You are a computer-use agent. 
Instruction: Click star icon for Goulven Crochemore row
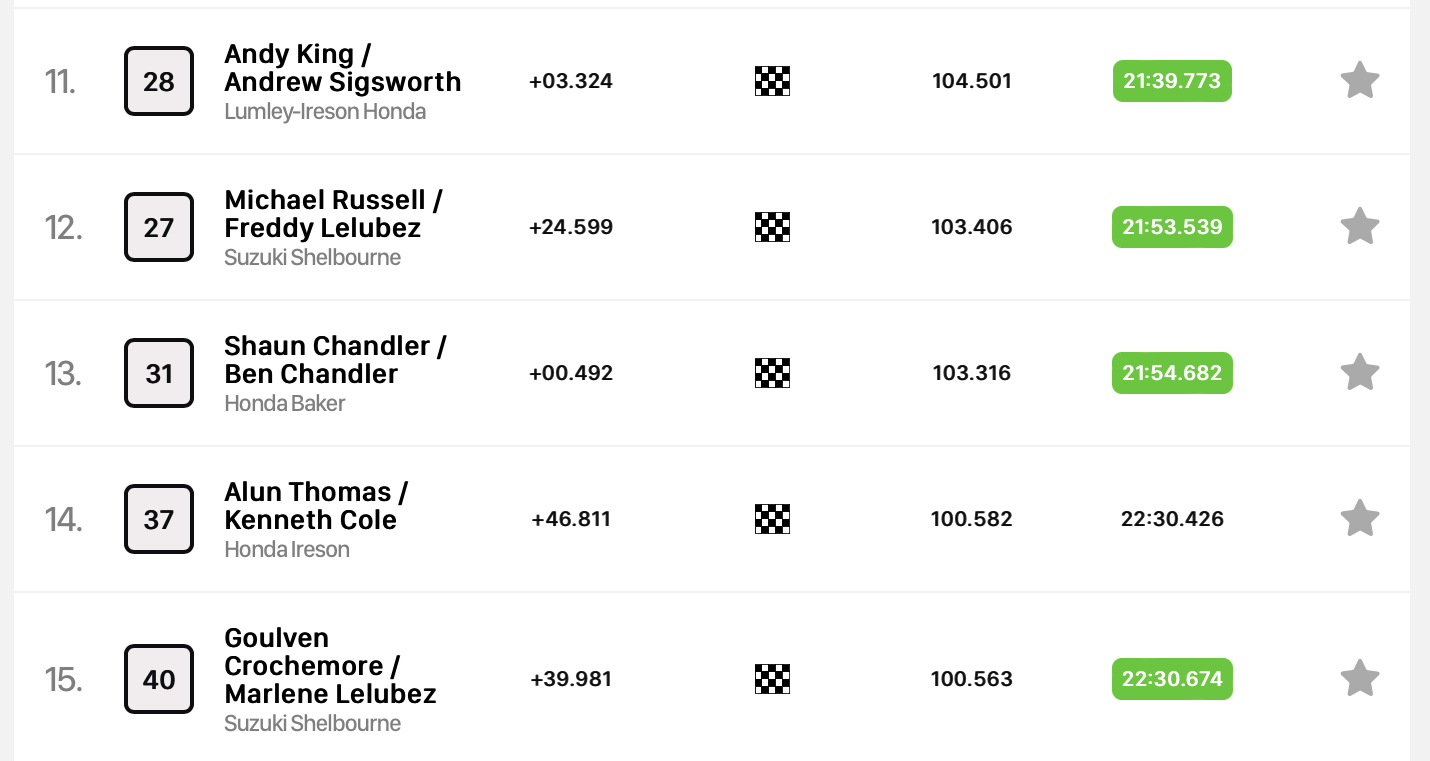1360,678
